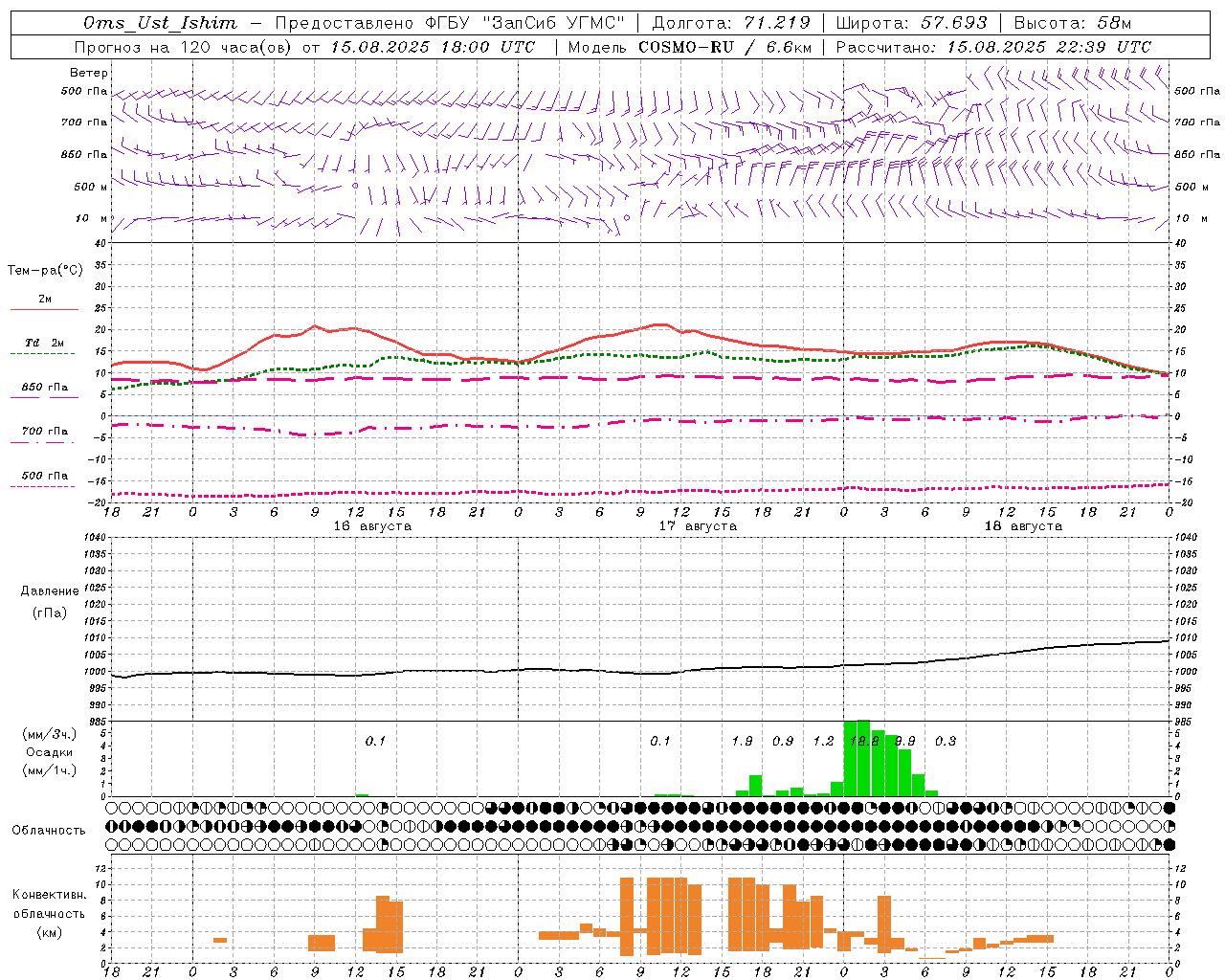Click the Td 2м dew point legend label
This screenshot has height=980, width=1225.
(45, 343)
